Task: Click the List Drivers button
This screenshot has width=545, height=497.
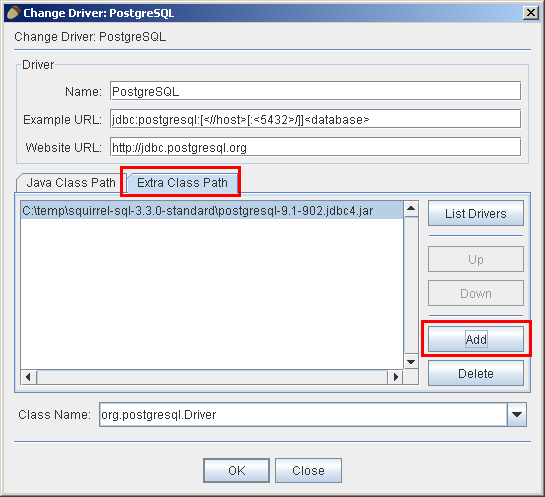Action: click(x=475, y=213)
